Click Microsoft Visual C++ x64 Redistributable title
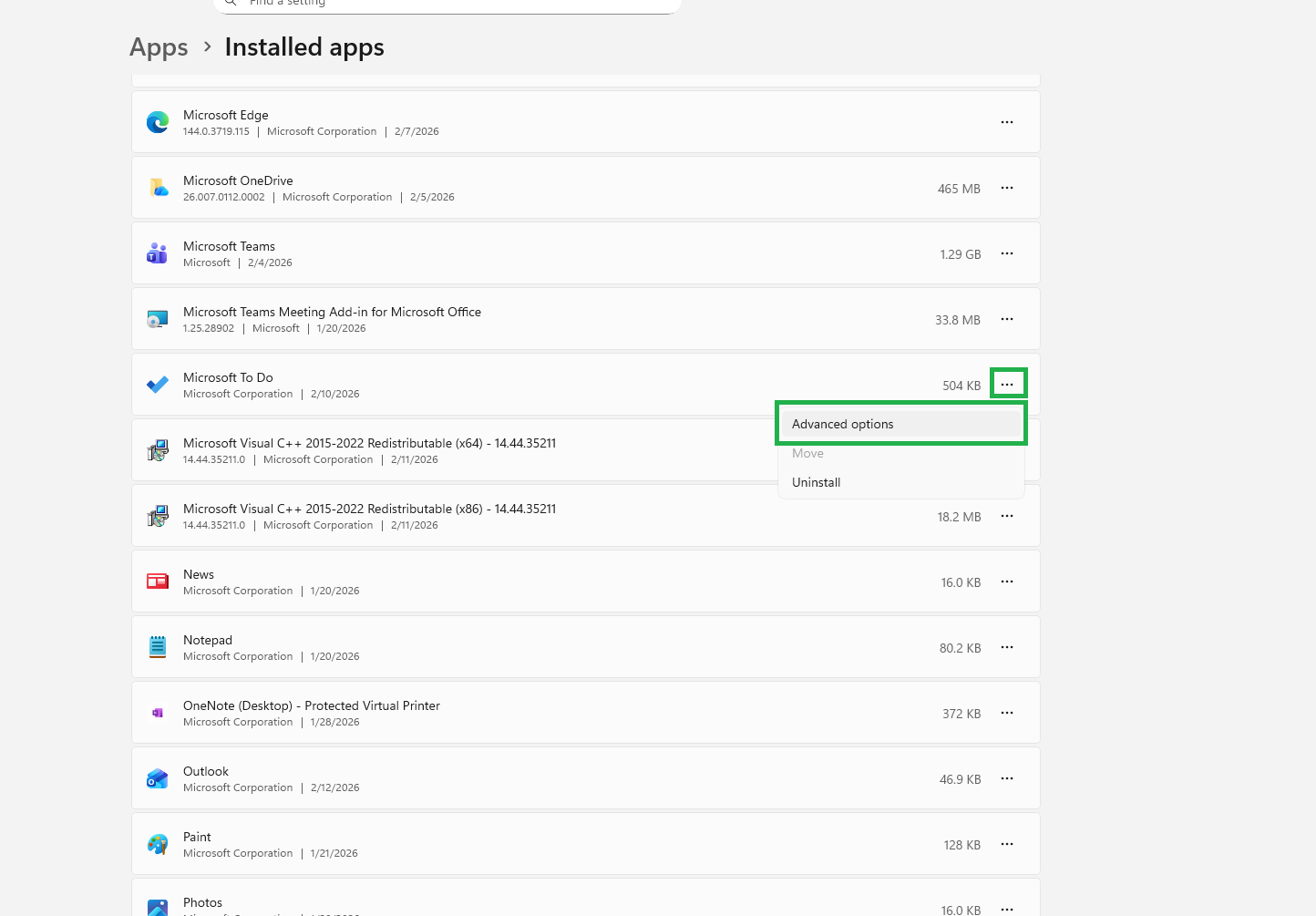Viewport: 1316px width, 916px height. (369, 443)
